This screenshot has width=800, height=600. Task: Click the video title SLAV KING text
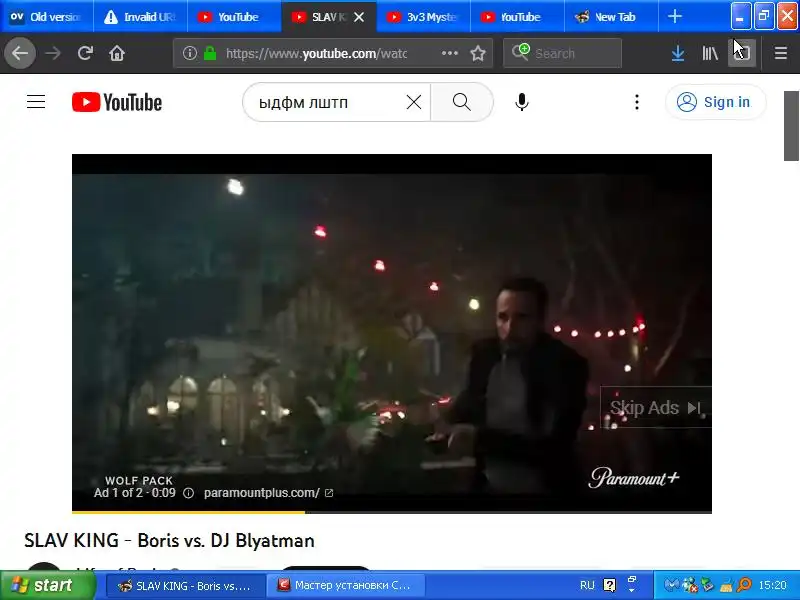(169, 540)
